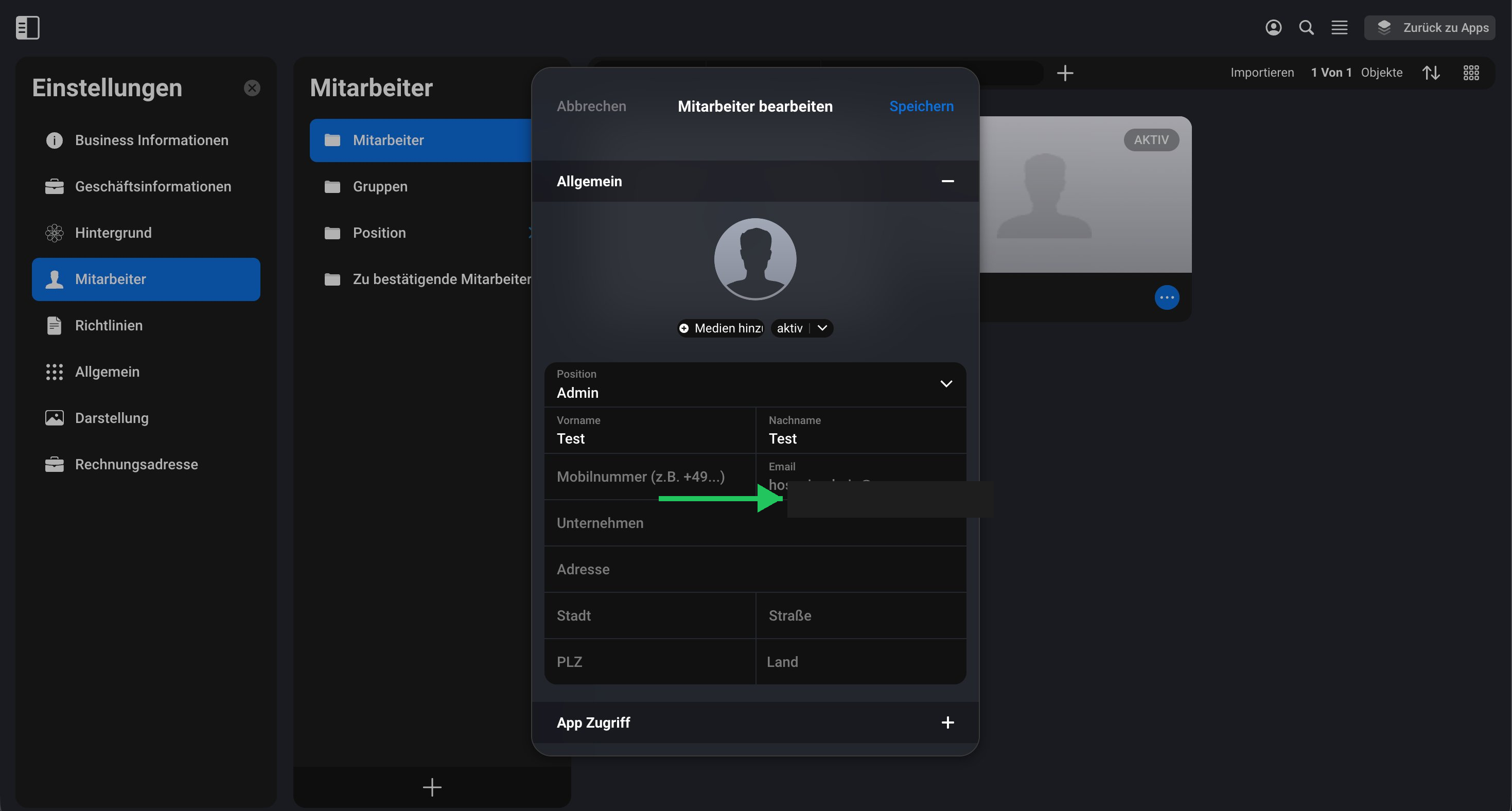Open the employee card options dots
Image resolution: width=1512 pixels, height=811 pixels.
1166,297
